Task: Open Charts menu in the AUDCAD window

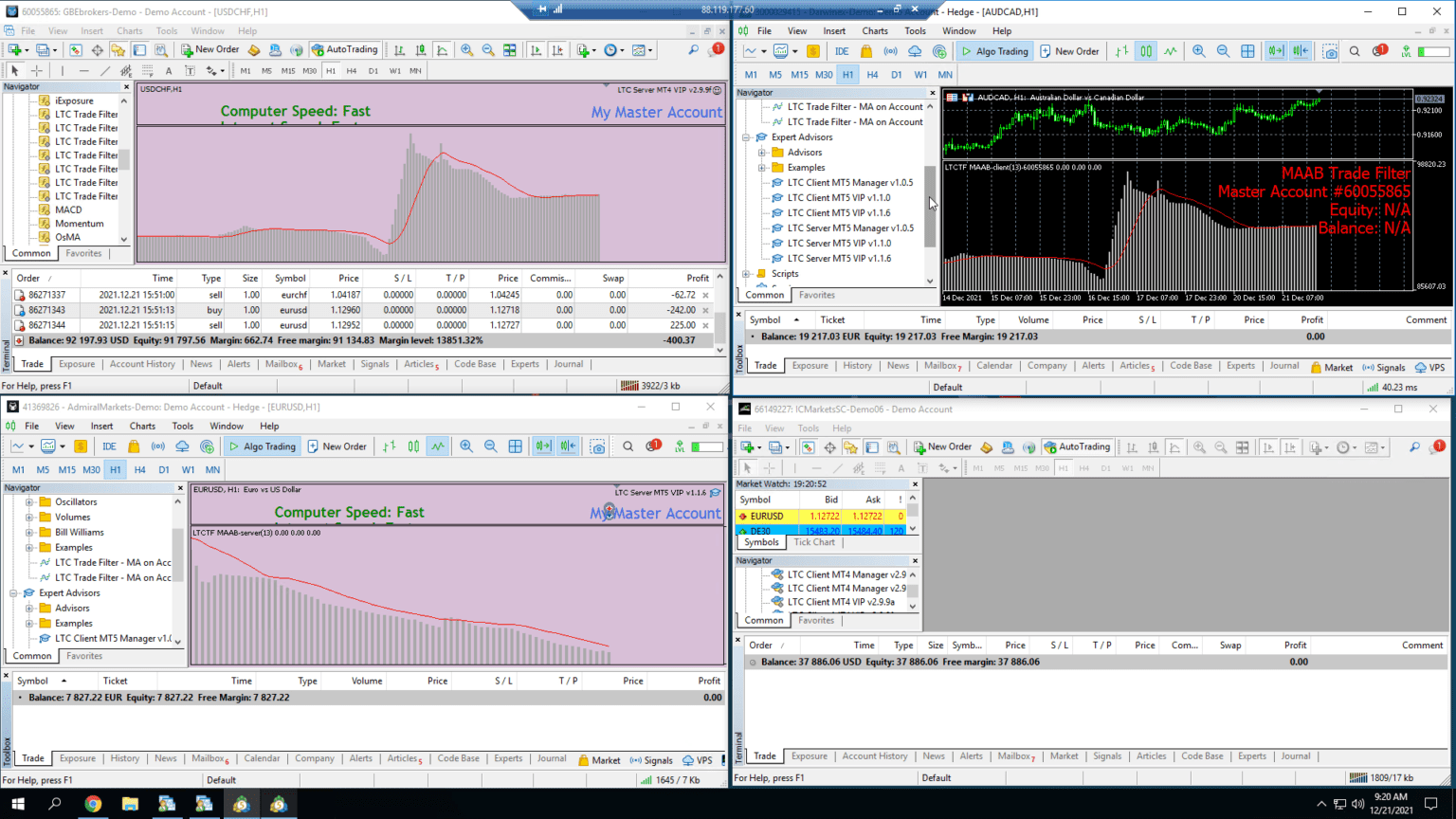Action: tap(875, 31)
